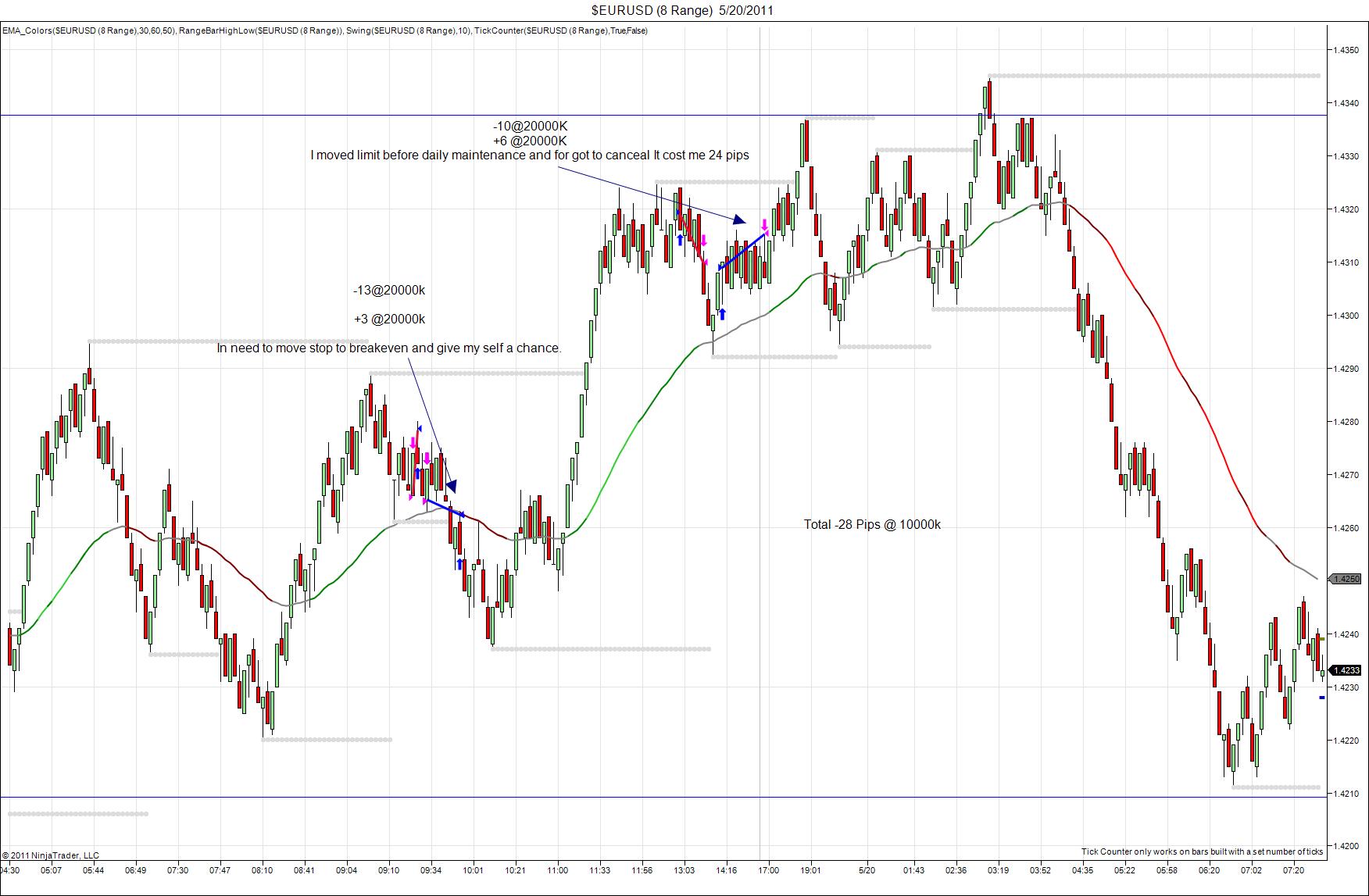Click the current price marker 1.4233
The image size is (1369, 896).
pyautogui.click(x=1346, y=670)
